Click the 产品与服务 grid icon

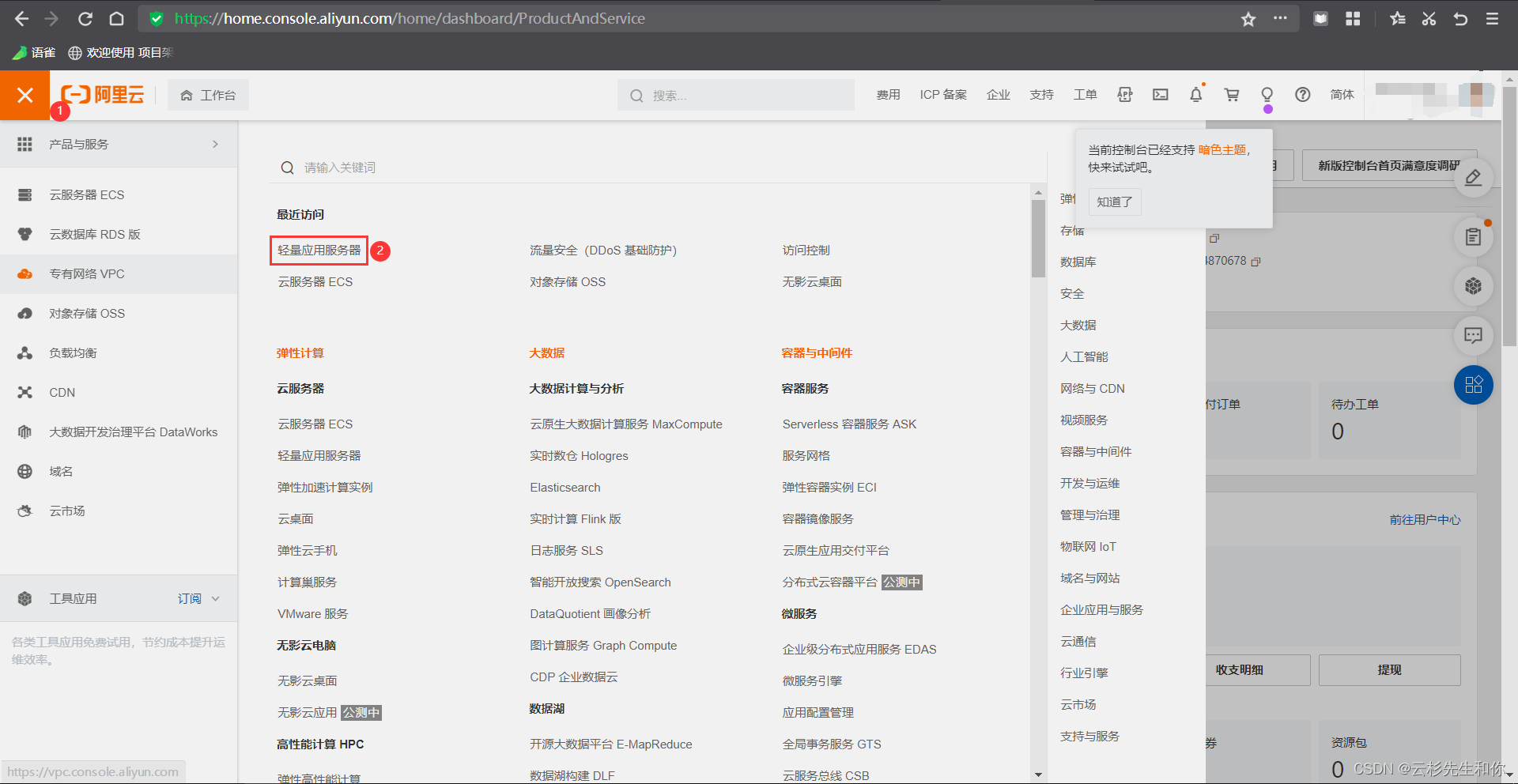coord(25,144)
